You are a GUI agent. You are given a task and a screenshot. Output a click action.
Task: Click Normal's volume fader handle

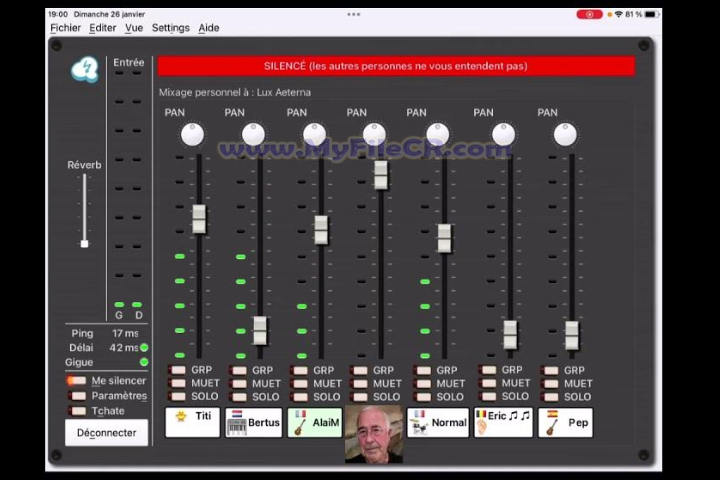click(444, 238)
